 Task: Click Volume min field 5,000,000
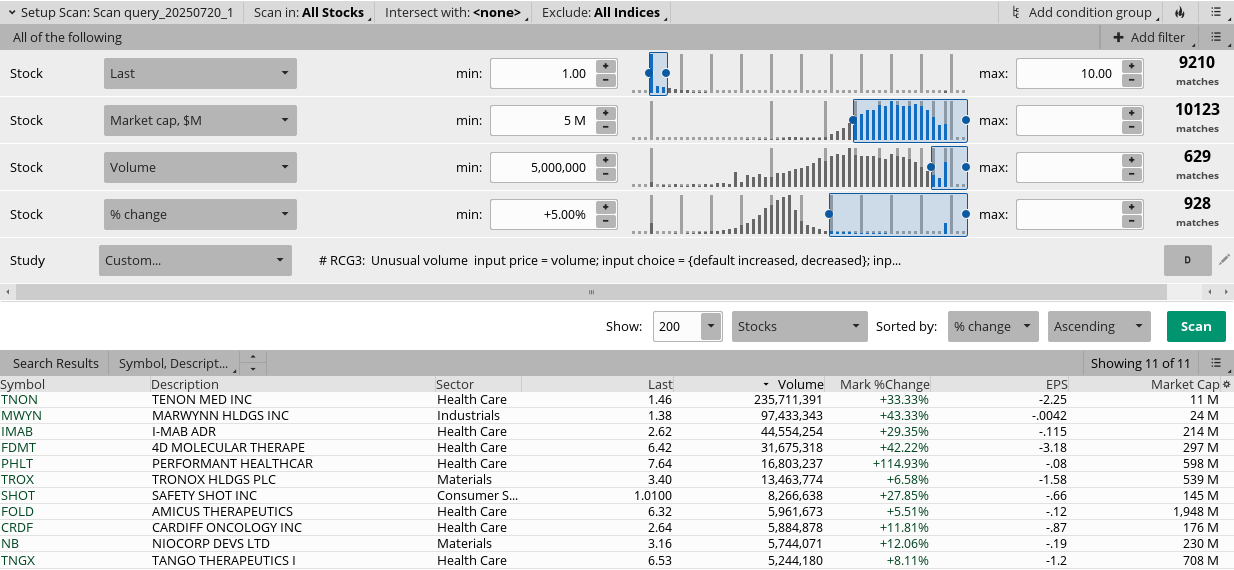(x=541, y=167)
